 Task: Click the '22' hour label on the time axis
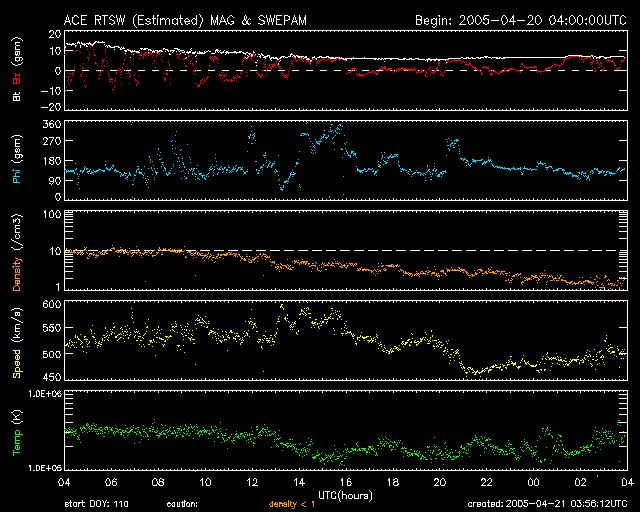(487, 482)
